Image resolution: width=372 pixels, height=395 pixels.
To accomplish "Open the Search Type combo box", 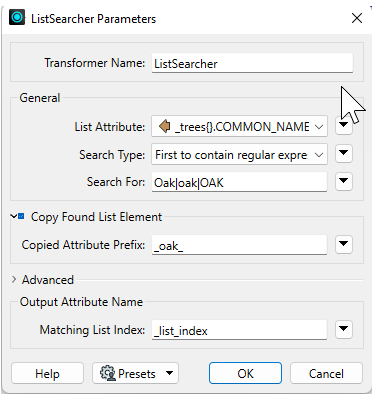I will 239,154.
